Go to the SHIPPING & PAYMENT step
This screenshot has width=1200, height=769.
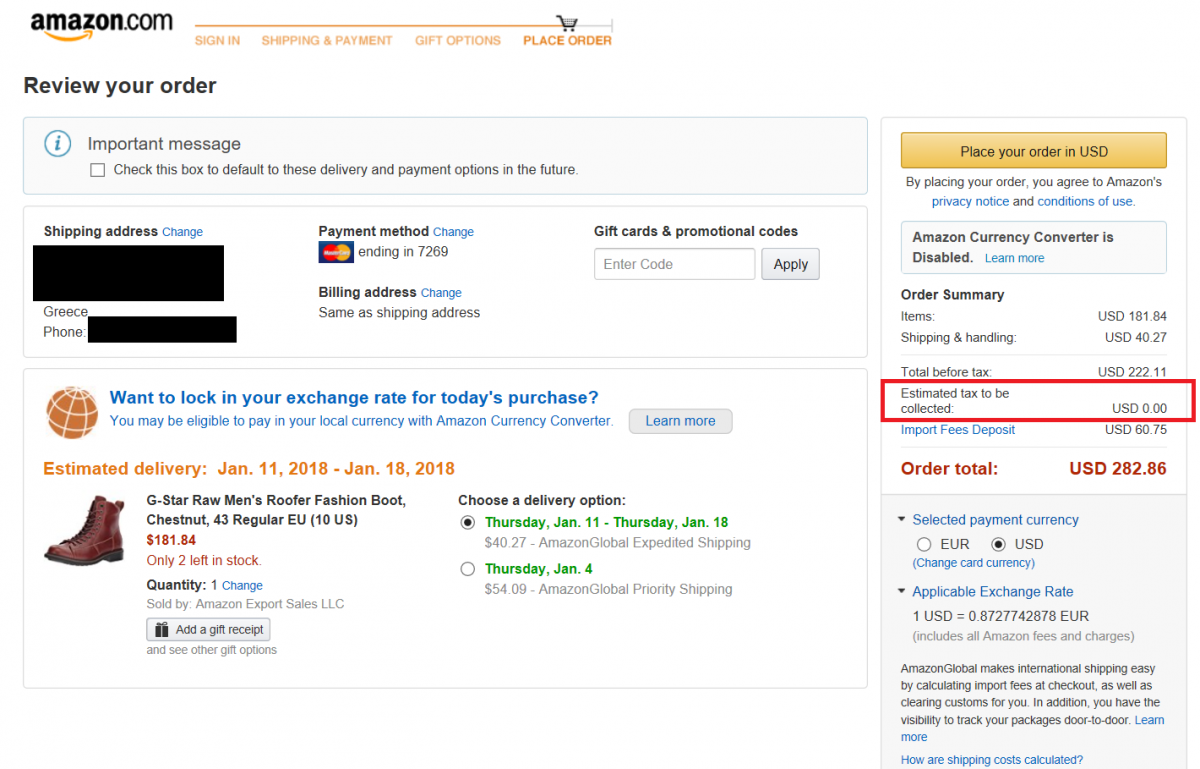click(327, 41)
